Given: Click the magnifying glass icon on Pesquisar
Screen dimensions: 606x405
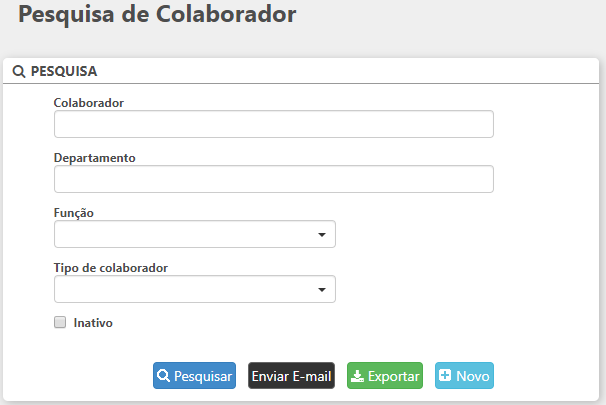Looking at the screenshot, I should (164, 376).
